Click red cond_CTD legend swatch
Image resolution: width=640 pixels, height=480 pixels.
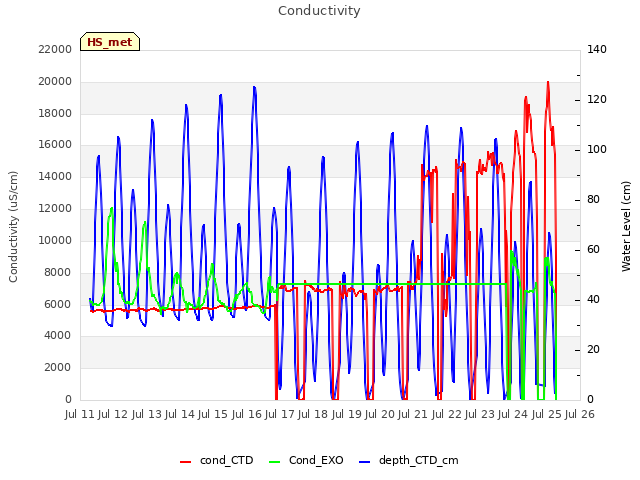tap(185, 462)
